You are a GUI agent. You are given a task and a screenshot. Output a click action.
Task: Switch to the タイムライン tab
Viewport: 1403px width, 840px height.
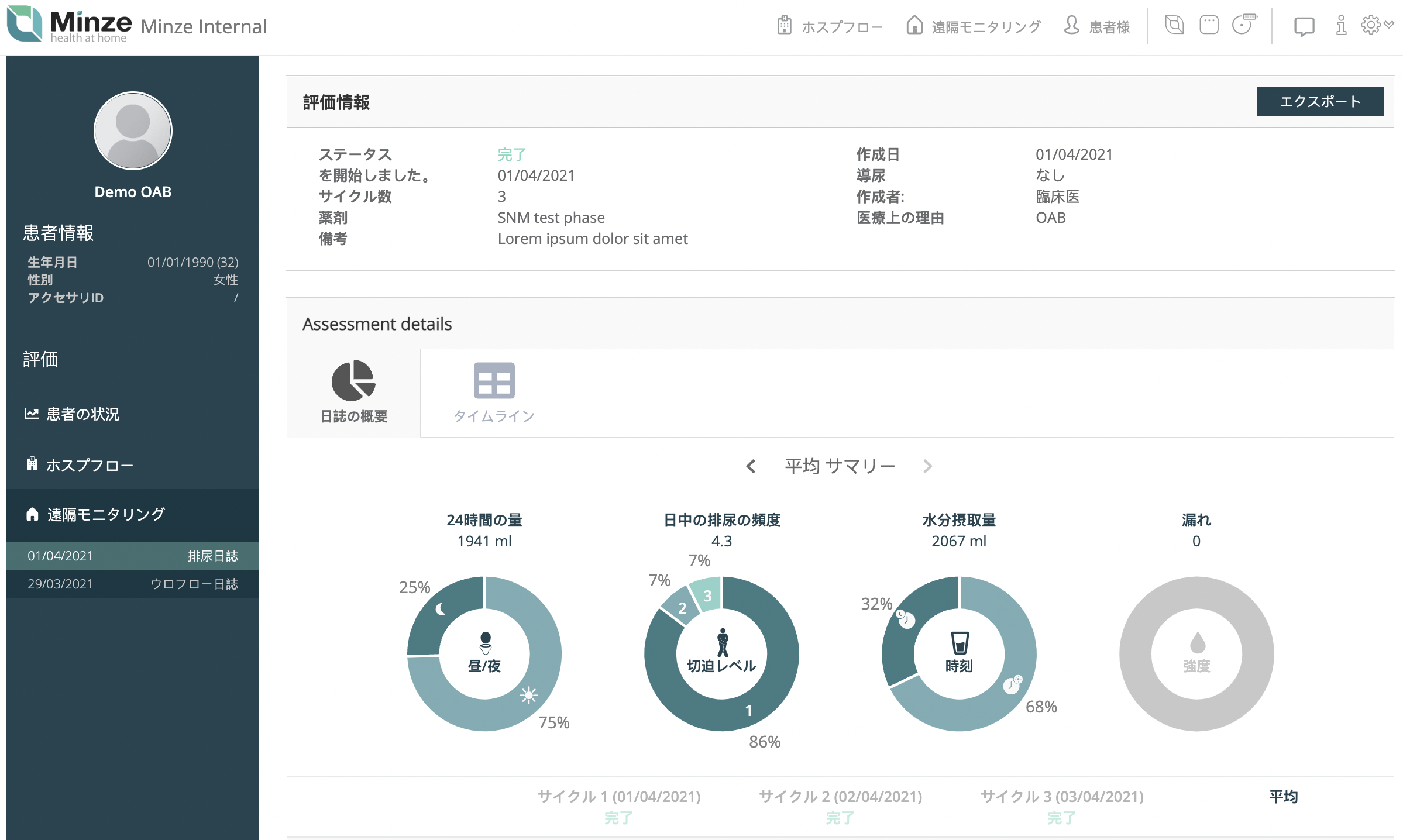coord(494,393)
